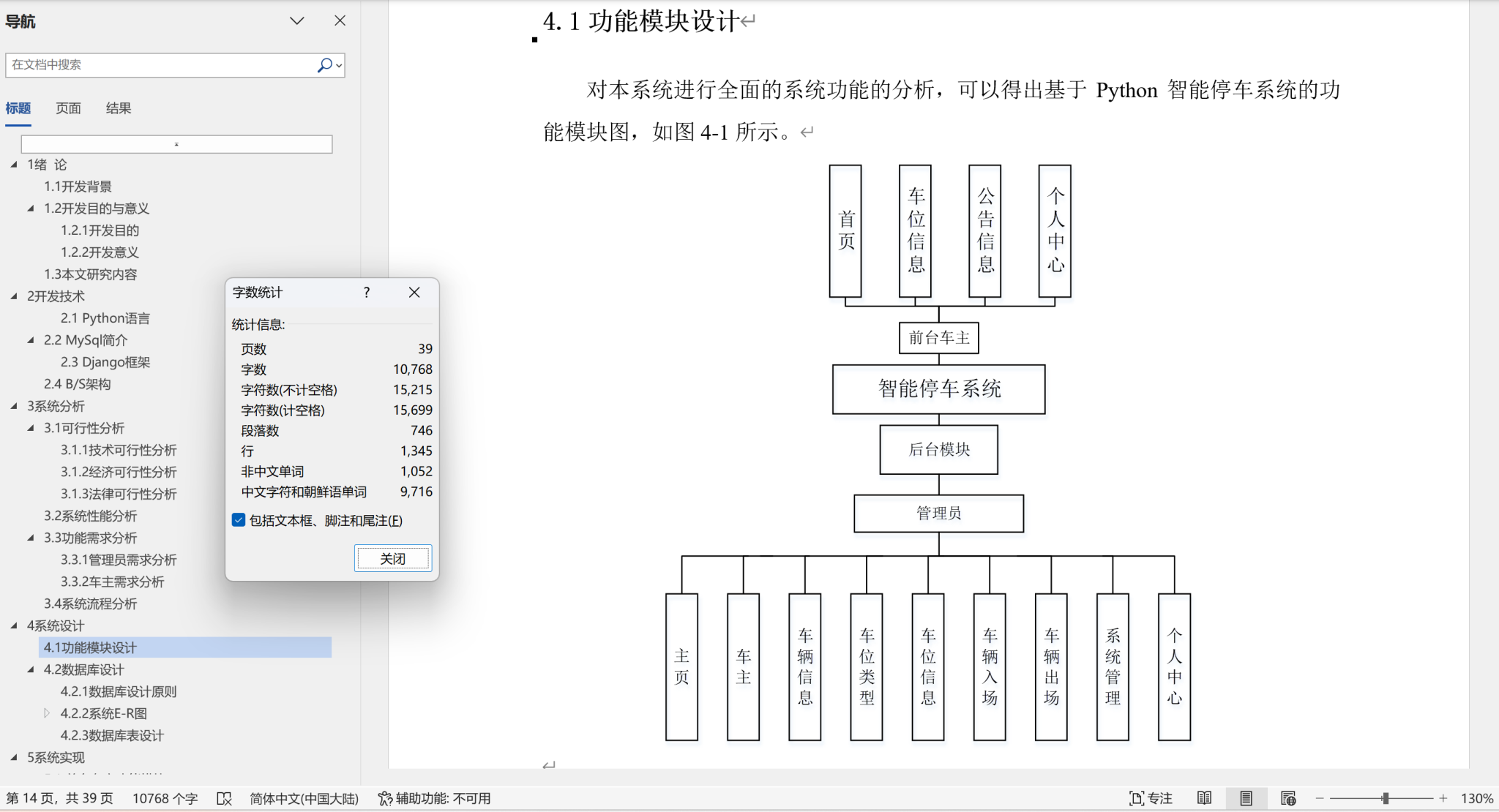Select Web Layout view icon

[x=1288, y=798]
